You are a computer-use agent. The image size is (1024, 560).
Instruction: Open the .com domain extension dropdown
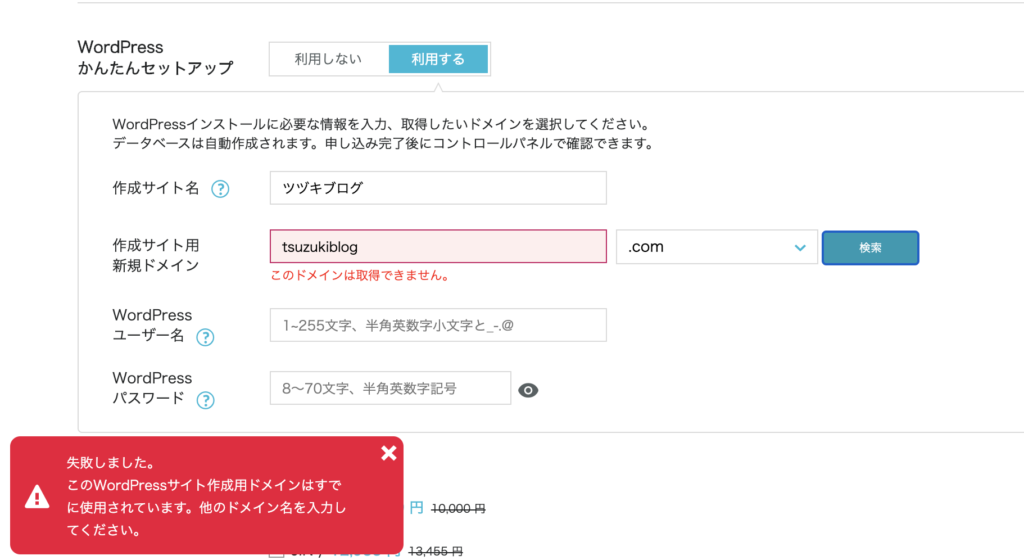click(716, 247)
